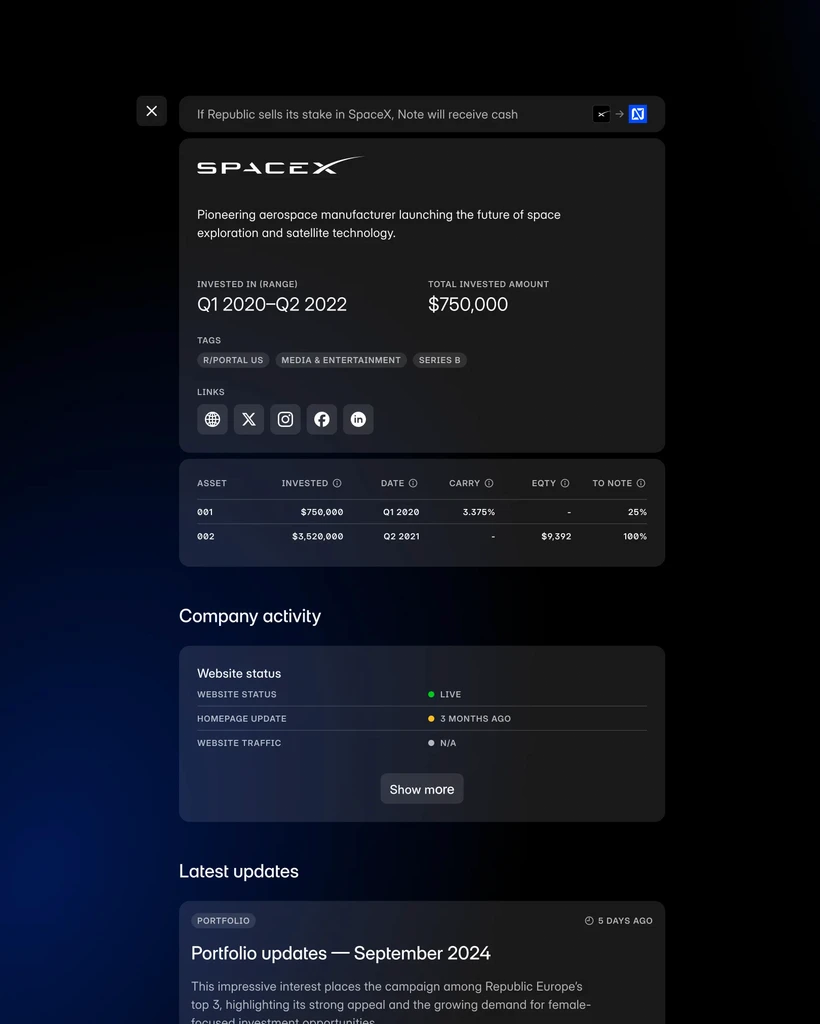Screen dimensions: 820x1024
Task: Open the SpaceX website globe link
Action: tap(212, 419)
